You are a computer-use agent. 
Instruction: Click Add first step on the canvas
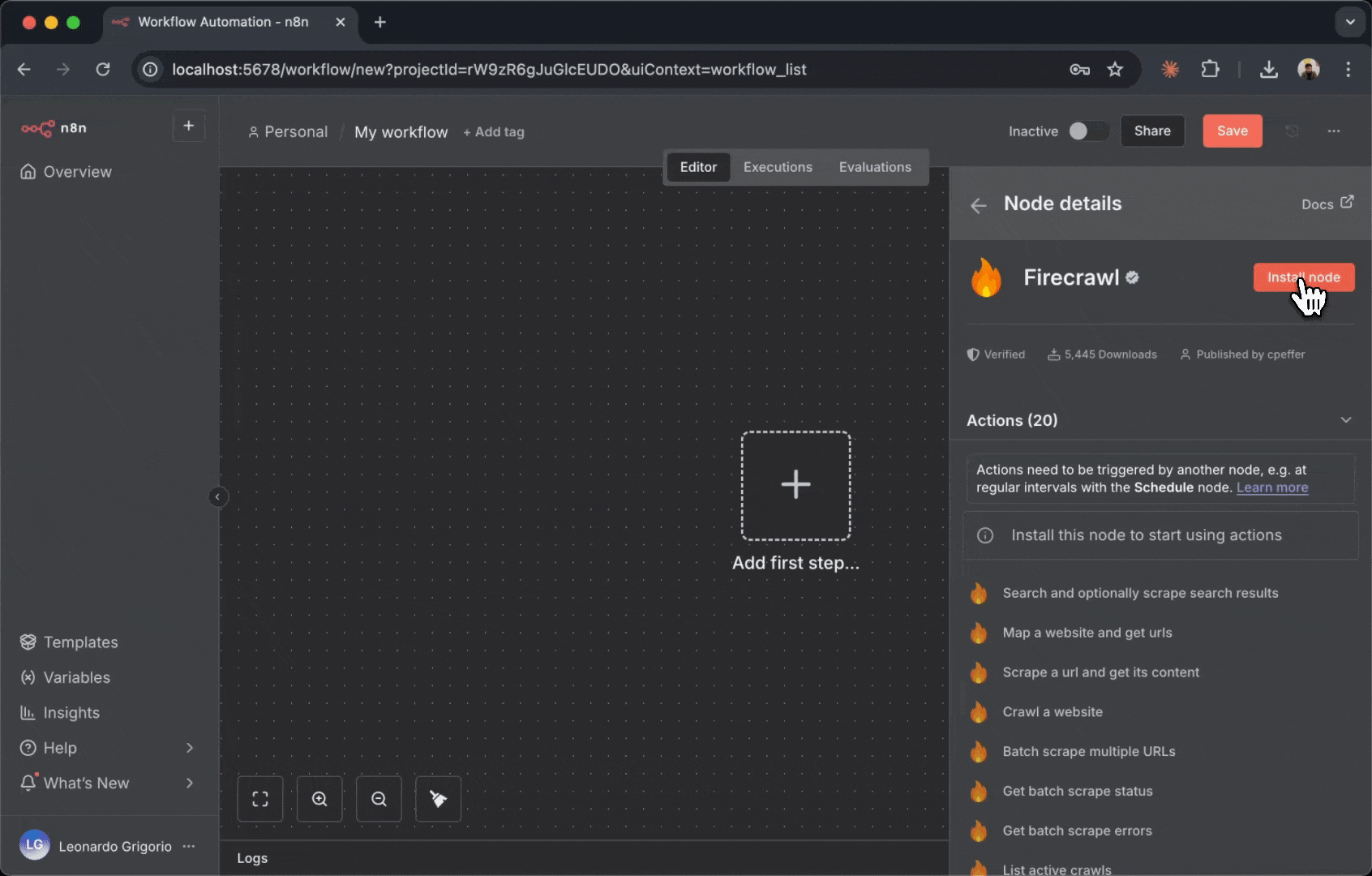(795, 484)
